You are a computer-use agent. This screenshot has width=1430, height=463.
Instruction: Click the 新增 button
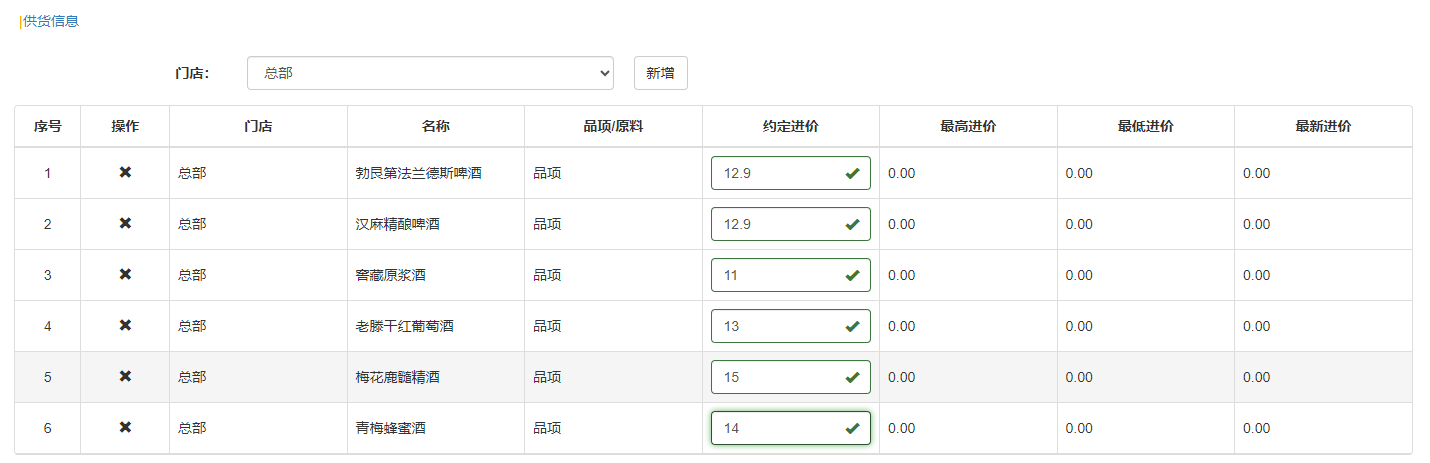pyautogui.click(x=660, y=73)
